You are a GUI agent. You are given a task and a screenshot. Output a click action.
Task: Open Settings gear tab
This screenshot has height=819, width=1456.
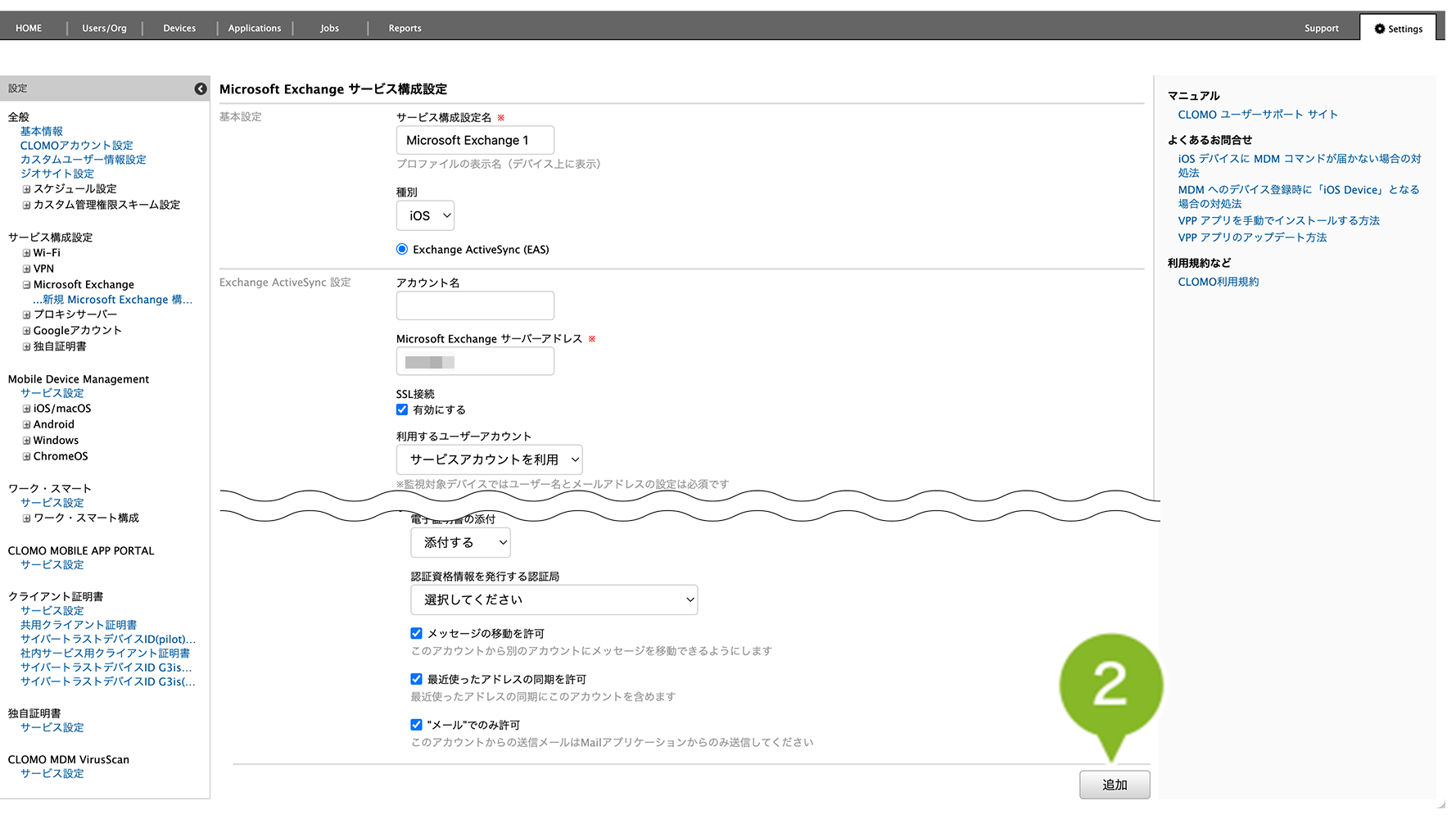[1398, 29]
